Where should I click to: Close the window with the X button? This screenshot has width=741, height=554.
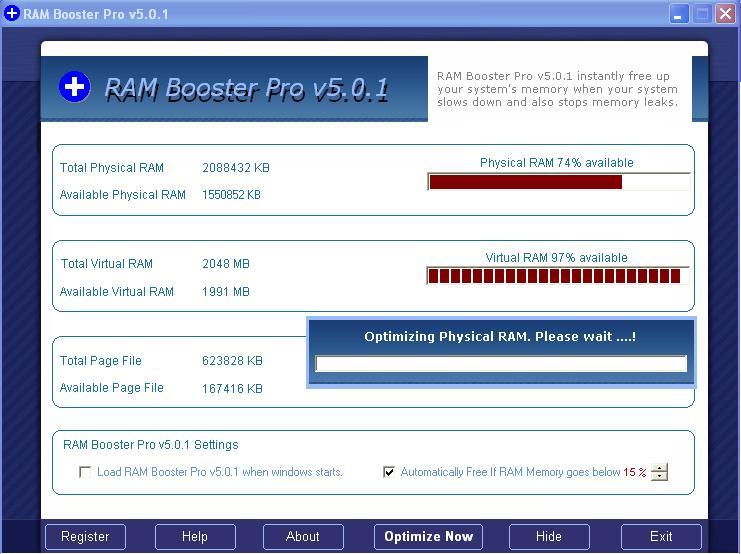pos(725,14)
